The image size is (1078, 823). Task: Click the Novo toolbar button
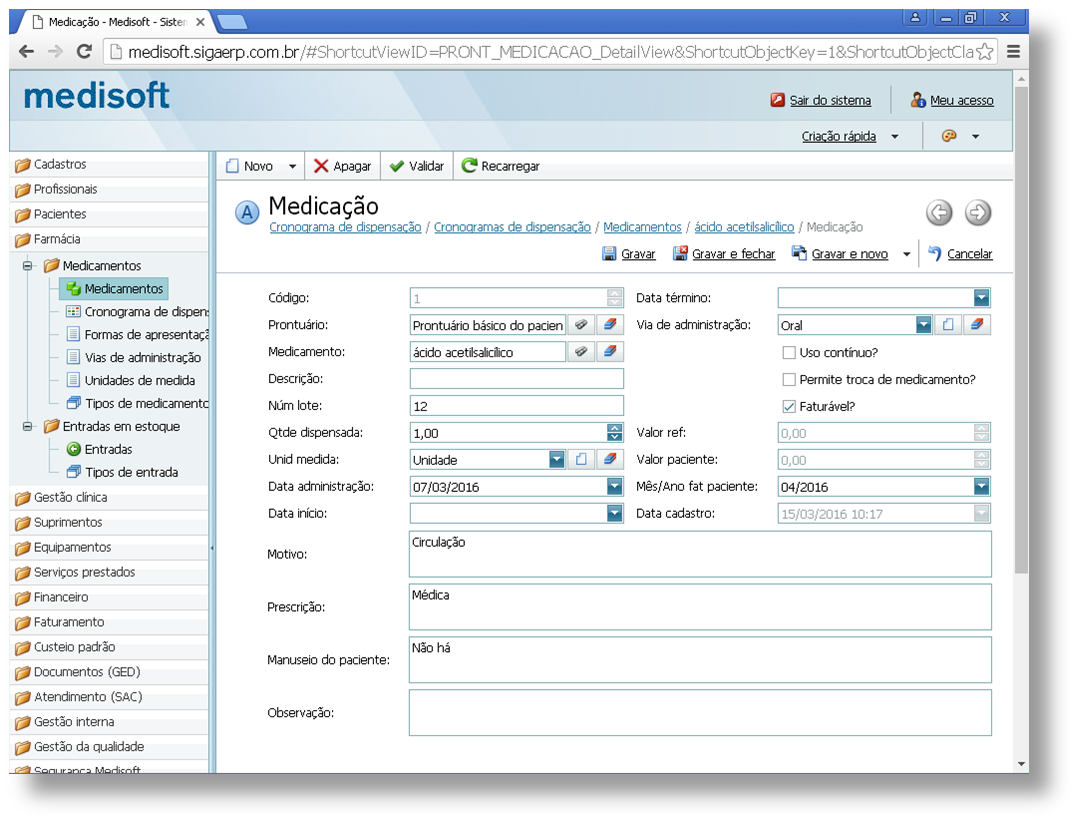click(250, 166)
